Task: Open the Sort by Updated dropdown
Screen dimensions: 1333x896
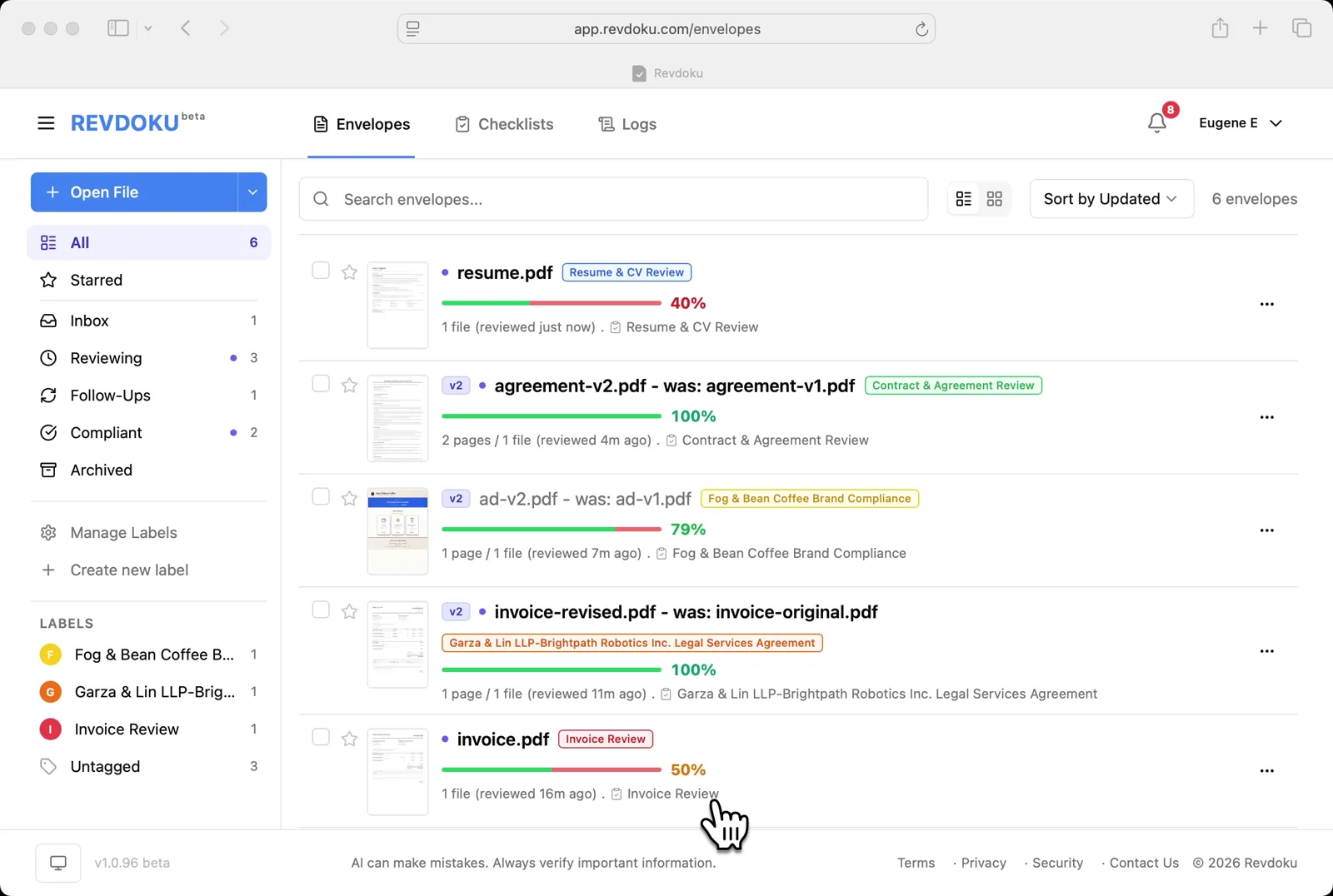Action: pyautogui.click(x=1111, y=198)
